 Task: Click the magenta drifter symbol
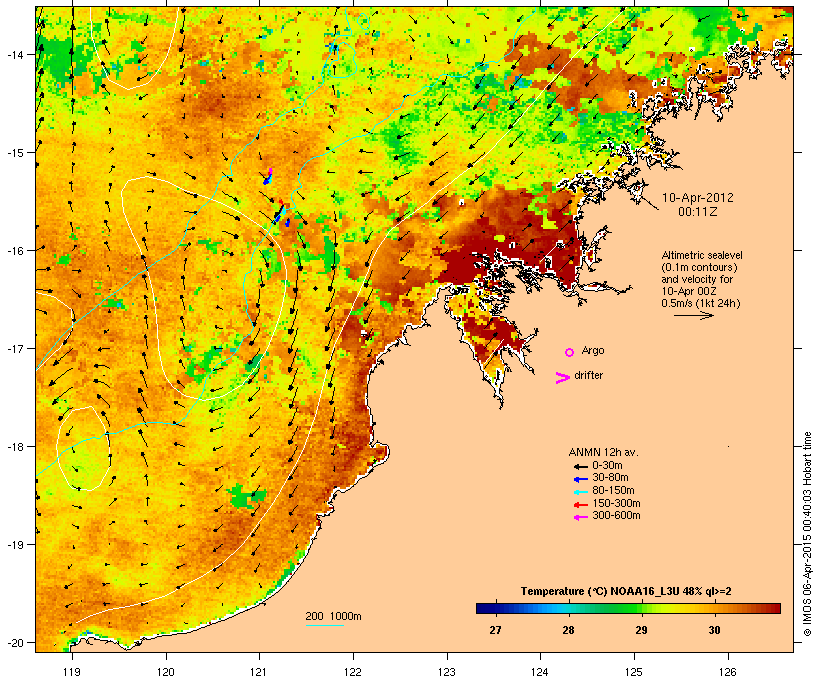pos(562,378)
